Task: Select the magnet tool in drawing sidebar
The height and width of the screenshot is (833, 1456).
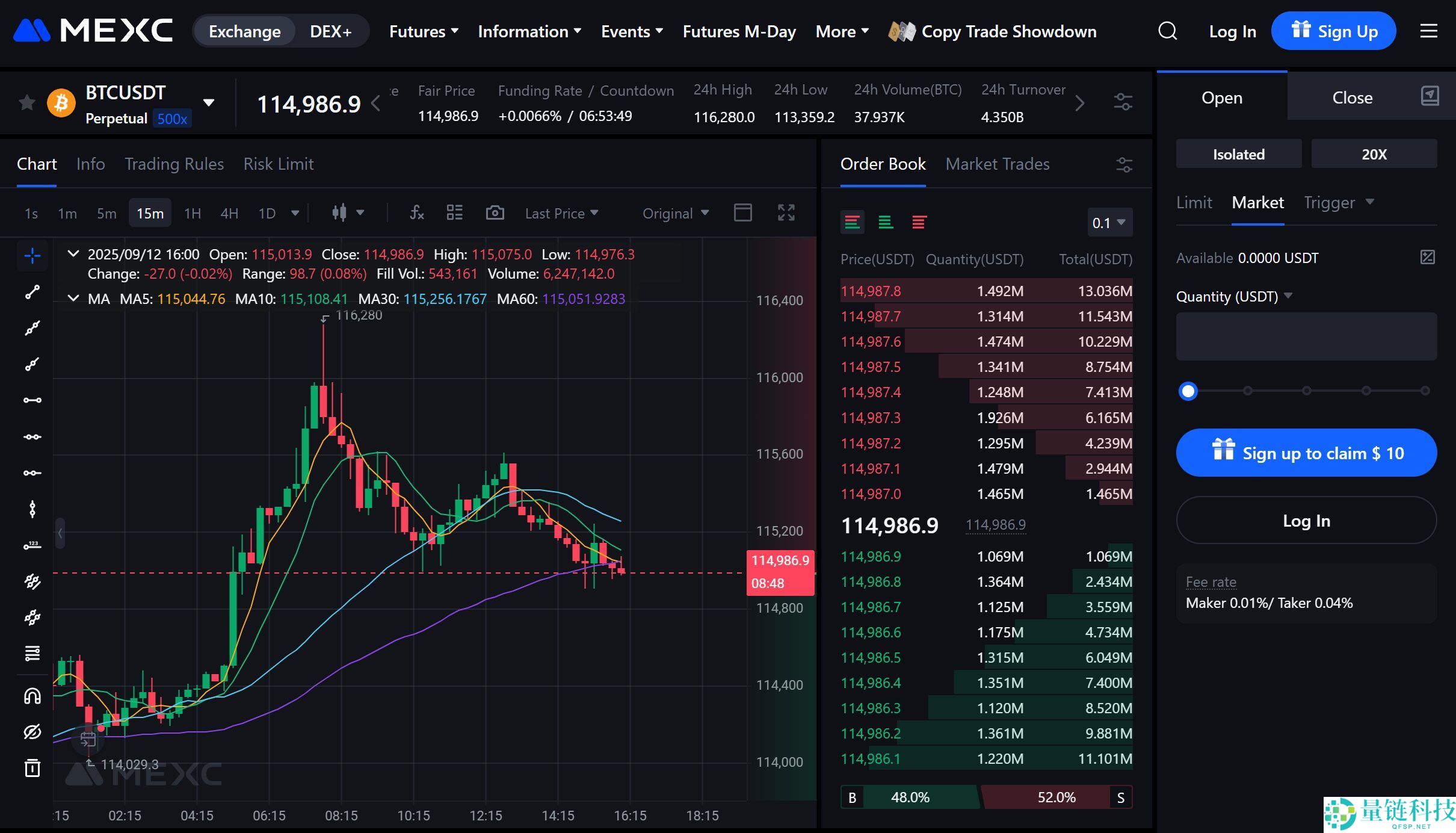Action: (32, 696)
